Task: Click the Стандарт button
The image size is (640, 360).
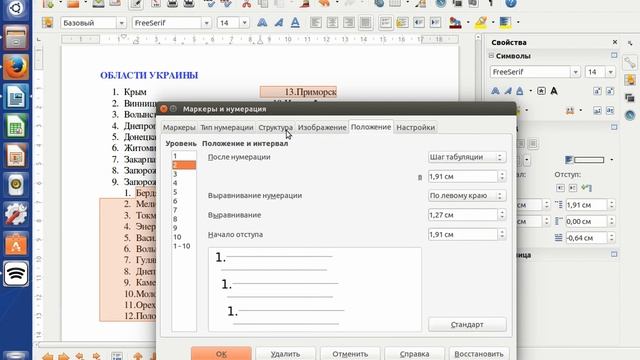Action: pos(467,324)
